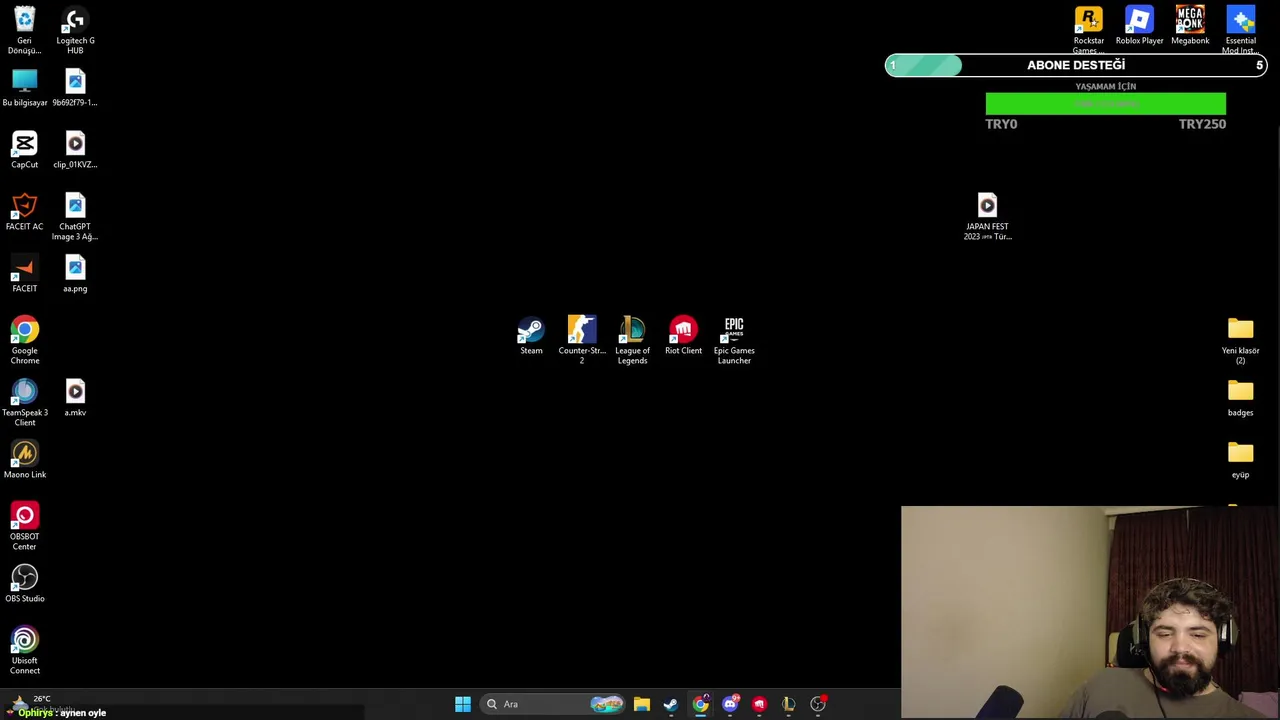Switch to OBS Studio in taskbar

818,704
